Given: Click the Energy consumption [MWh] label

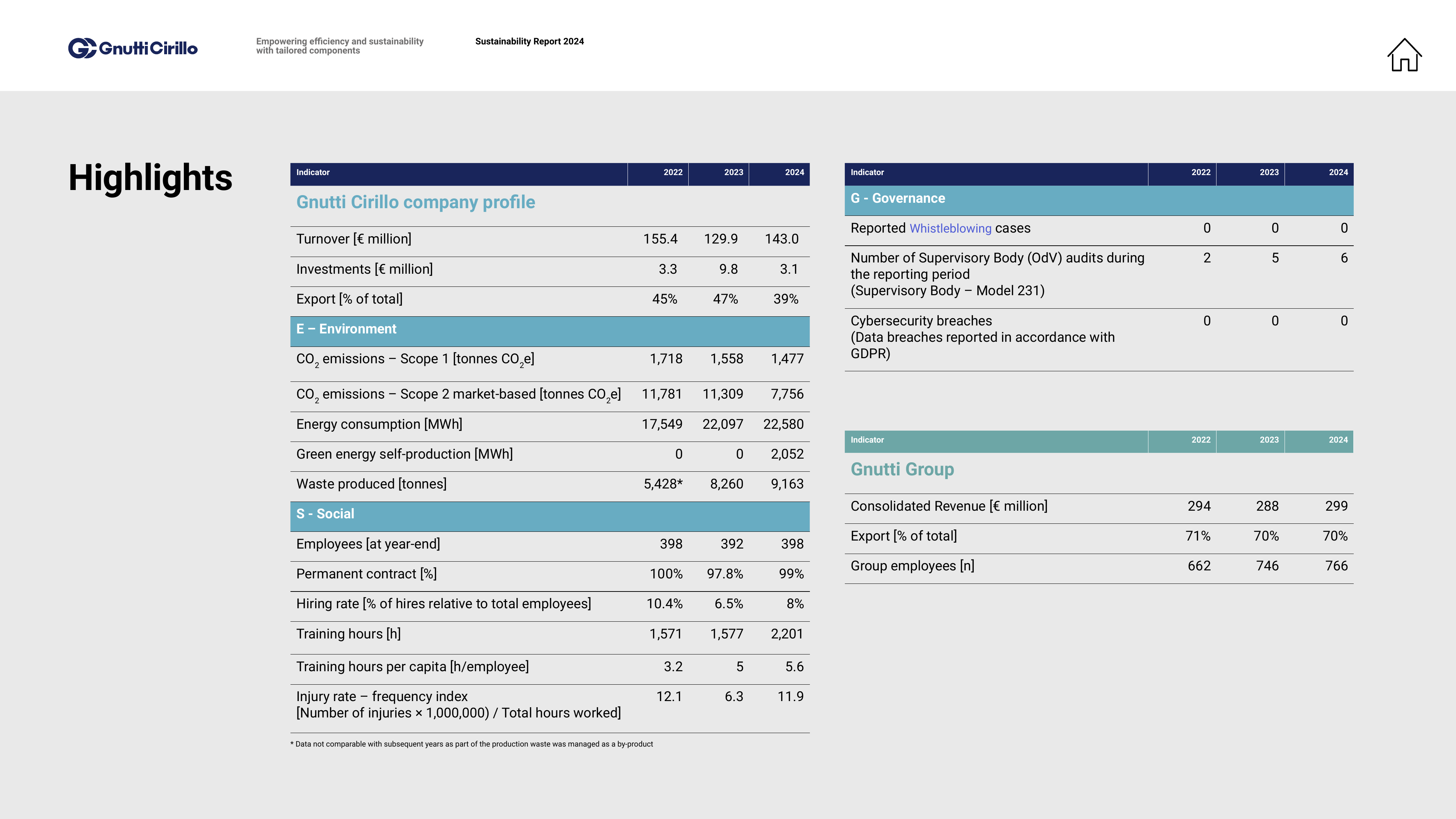Looking at the screenshot, I should coord(379,424).
